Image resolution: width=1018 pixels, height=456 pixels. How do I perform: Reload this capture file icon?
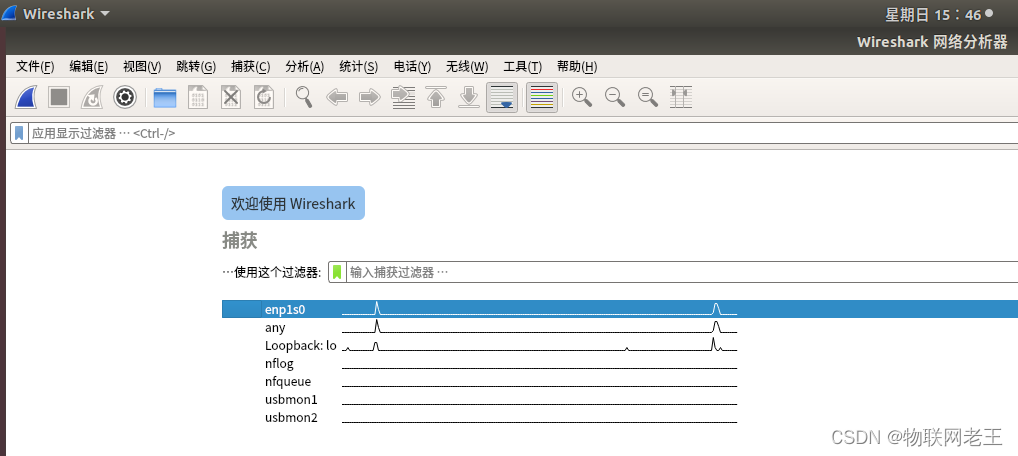(x=264, y=97)
